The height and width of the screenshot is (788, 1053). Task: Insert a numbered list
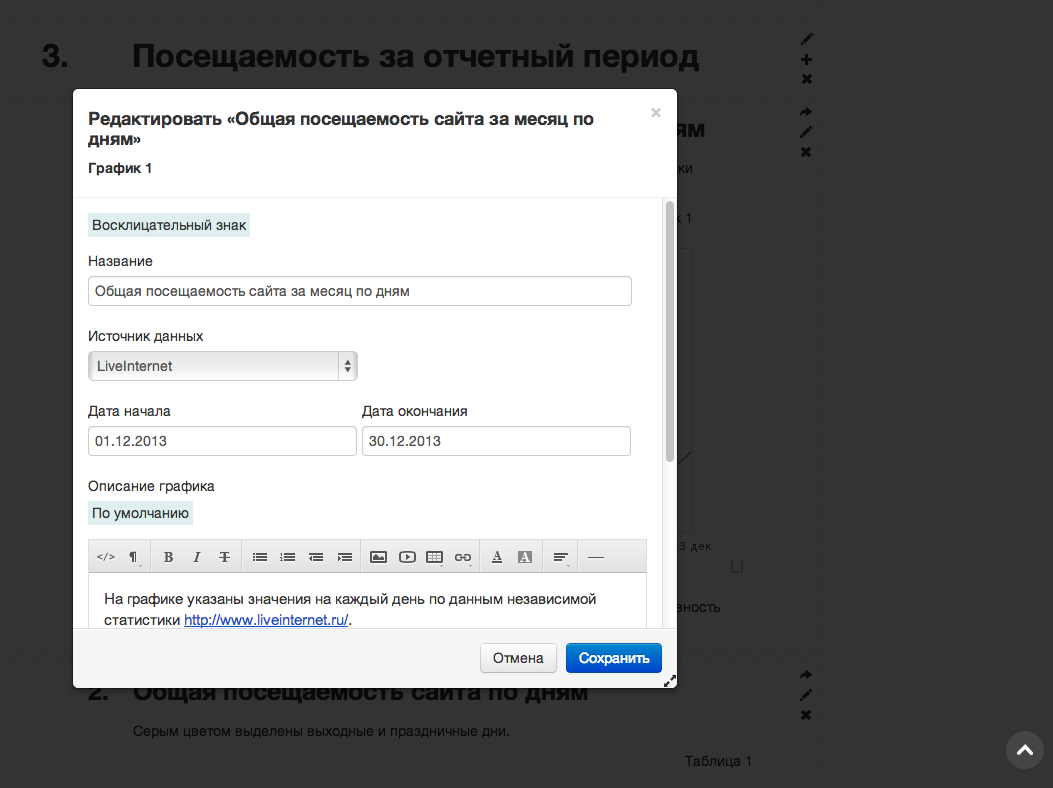click(288, 557)
